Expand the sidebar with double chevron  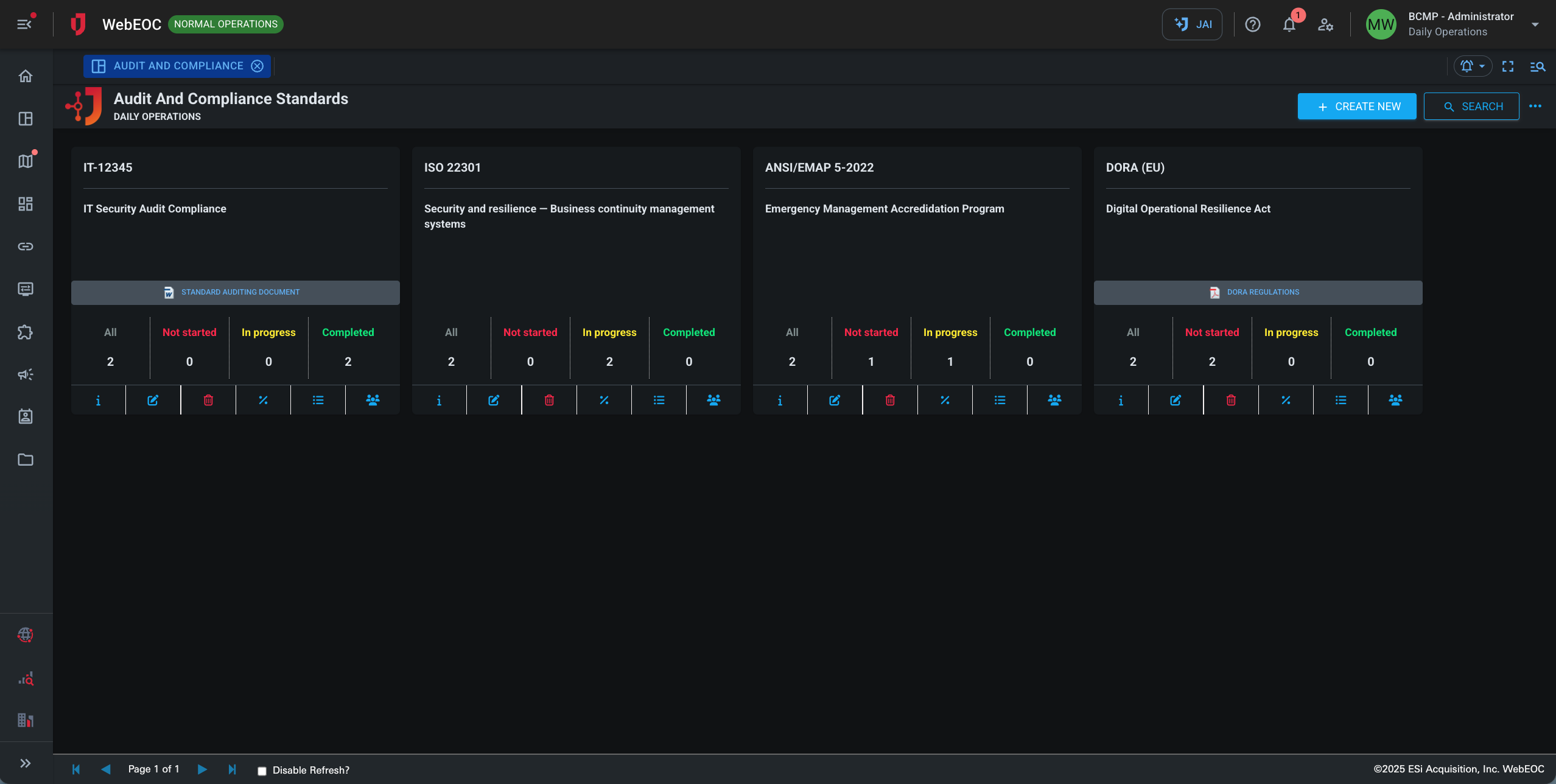click(25, 763)
